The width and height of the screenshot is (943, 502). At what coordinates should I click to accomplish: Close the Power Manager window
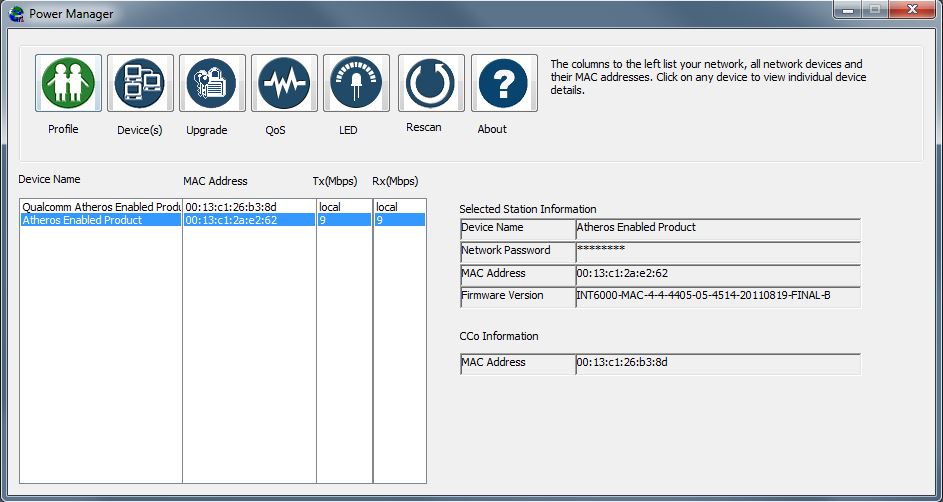(x=912, y=10)
